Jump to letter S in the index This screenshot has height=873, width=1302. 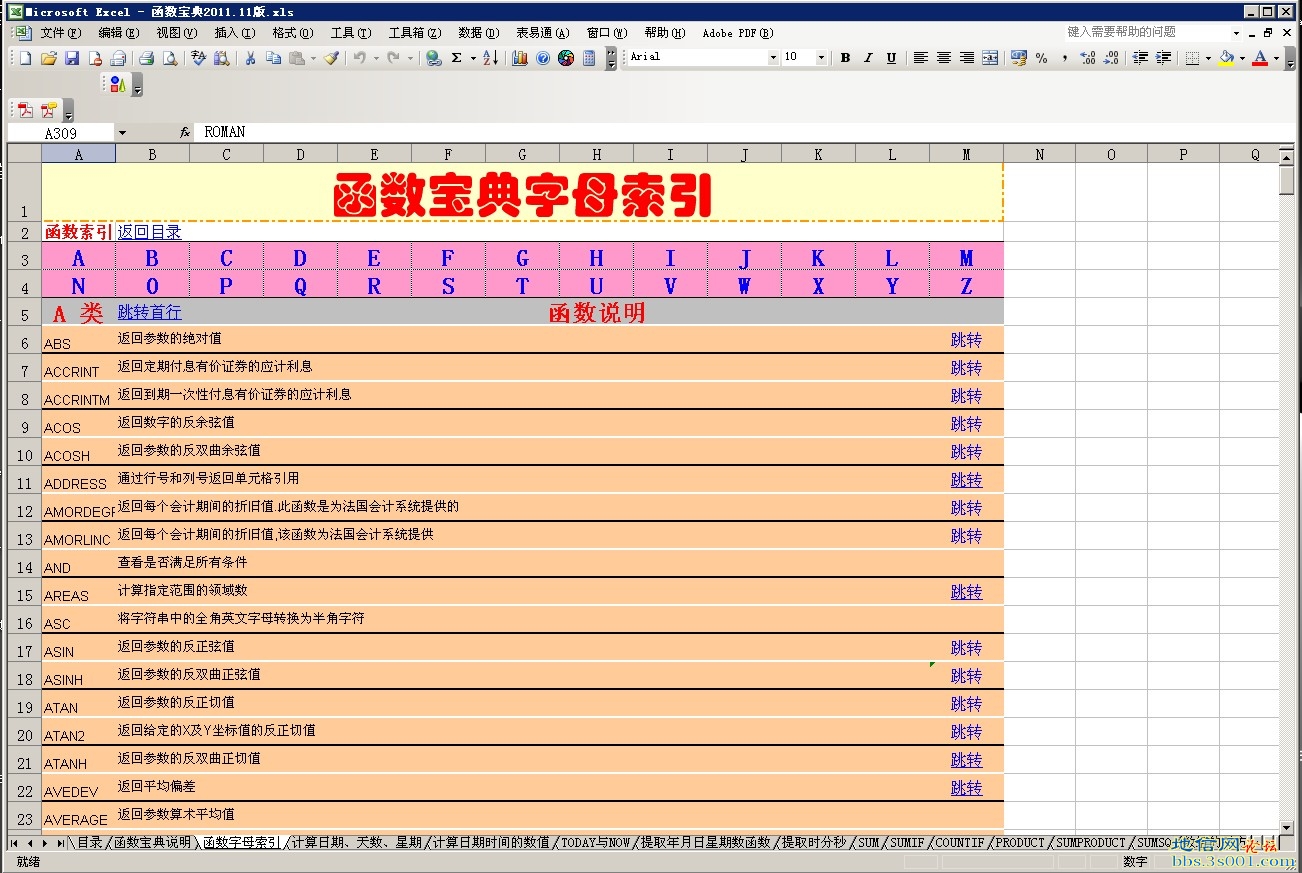click(448, 286)
